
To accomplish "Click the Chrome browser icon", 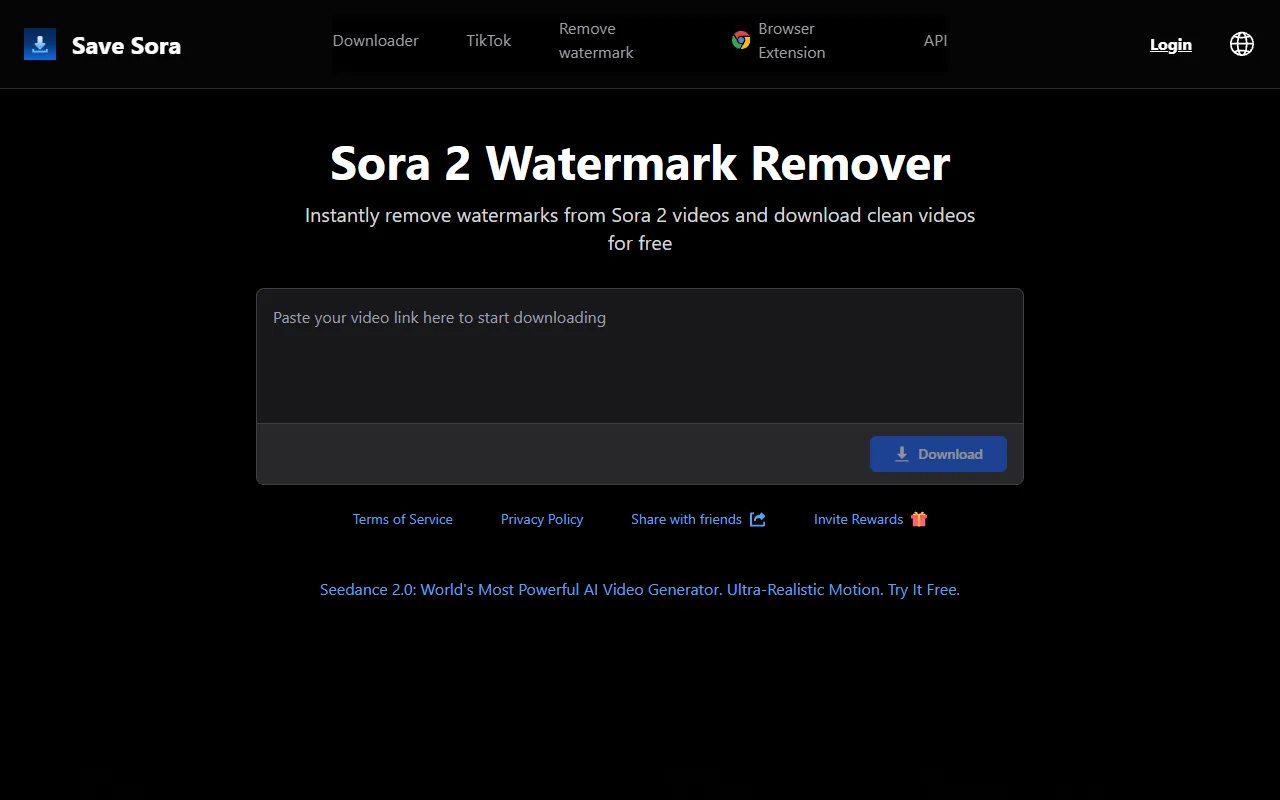I will tap(741, 41).
